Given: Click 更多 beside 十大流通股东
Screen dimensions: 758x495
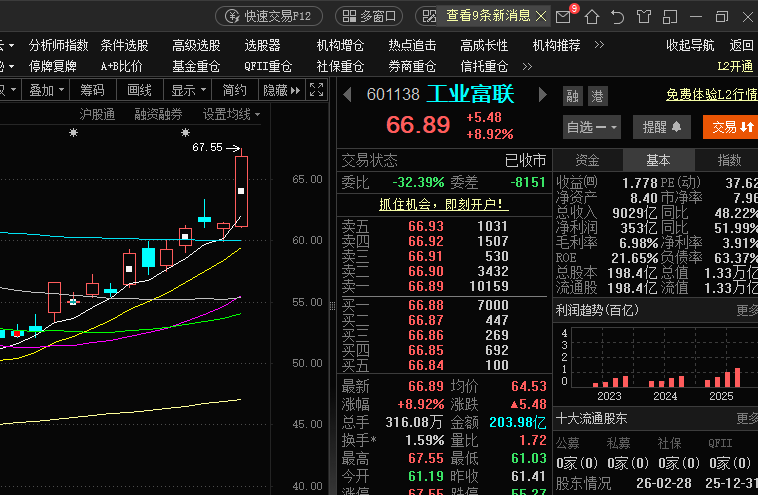Looking at the screenshot, I should pyautogui.click(x=747, y=419).
